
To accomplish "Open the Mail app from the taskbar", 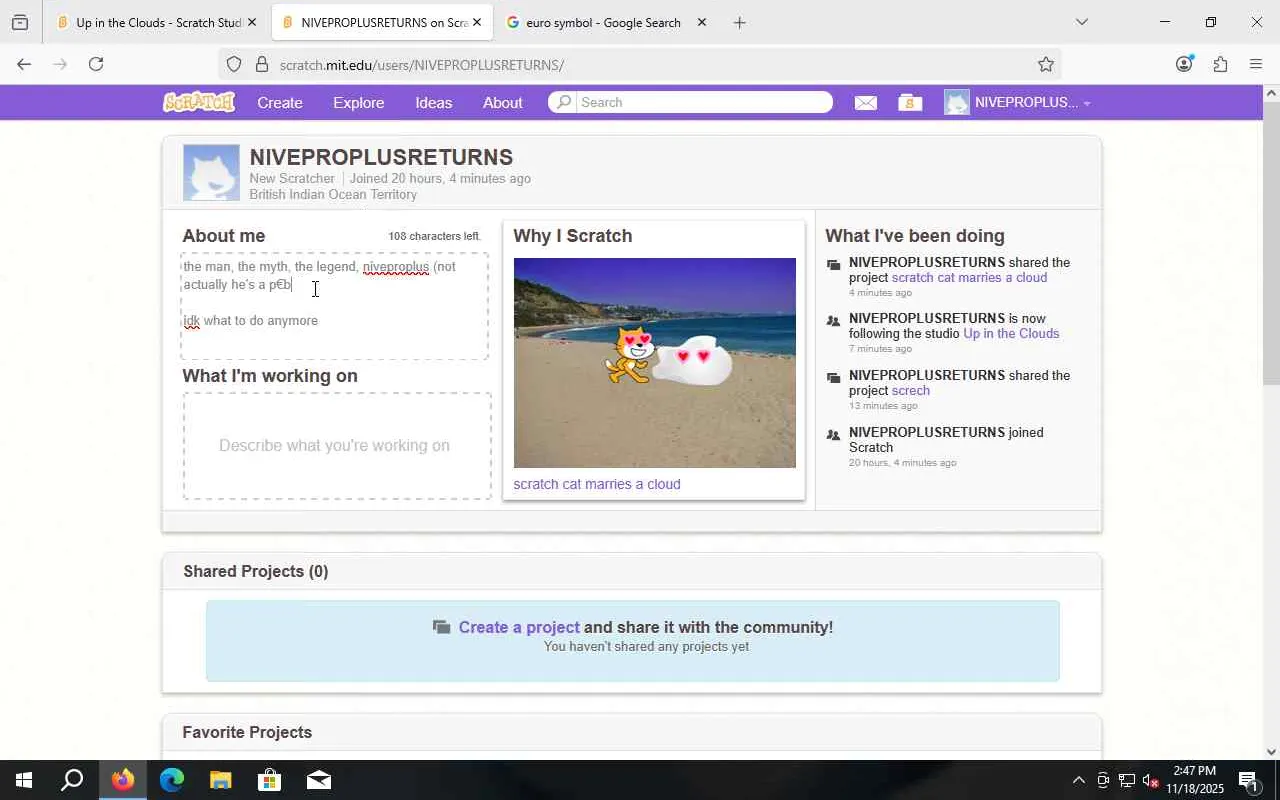I will pos(318,780).
